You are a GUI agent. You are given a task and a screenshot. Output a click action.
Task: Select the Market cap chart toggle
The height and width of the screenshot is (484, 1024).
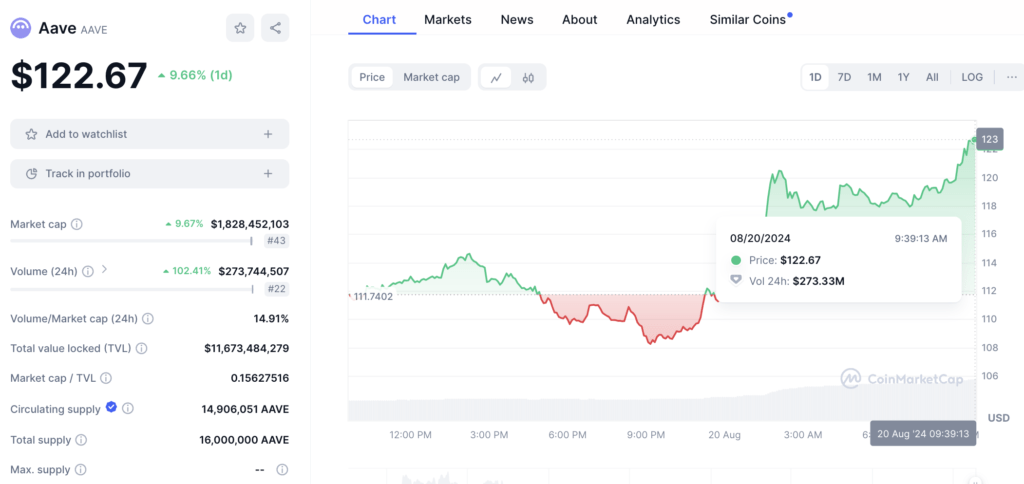(431, 77)
